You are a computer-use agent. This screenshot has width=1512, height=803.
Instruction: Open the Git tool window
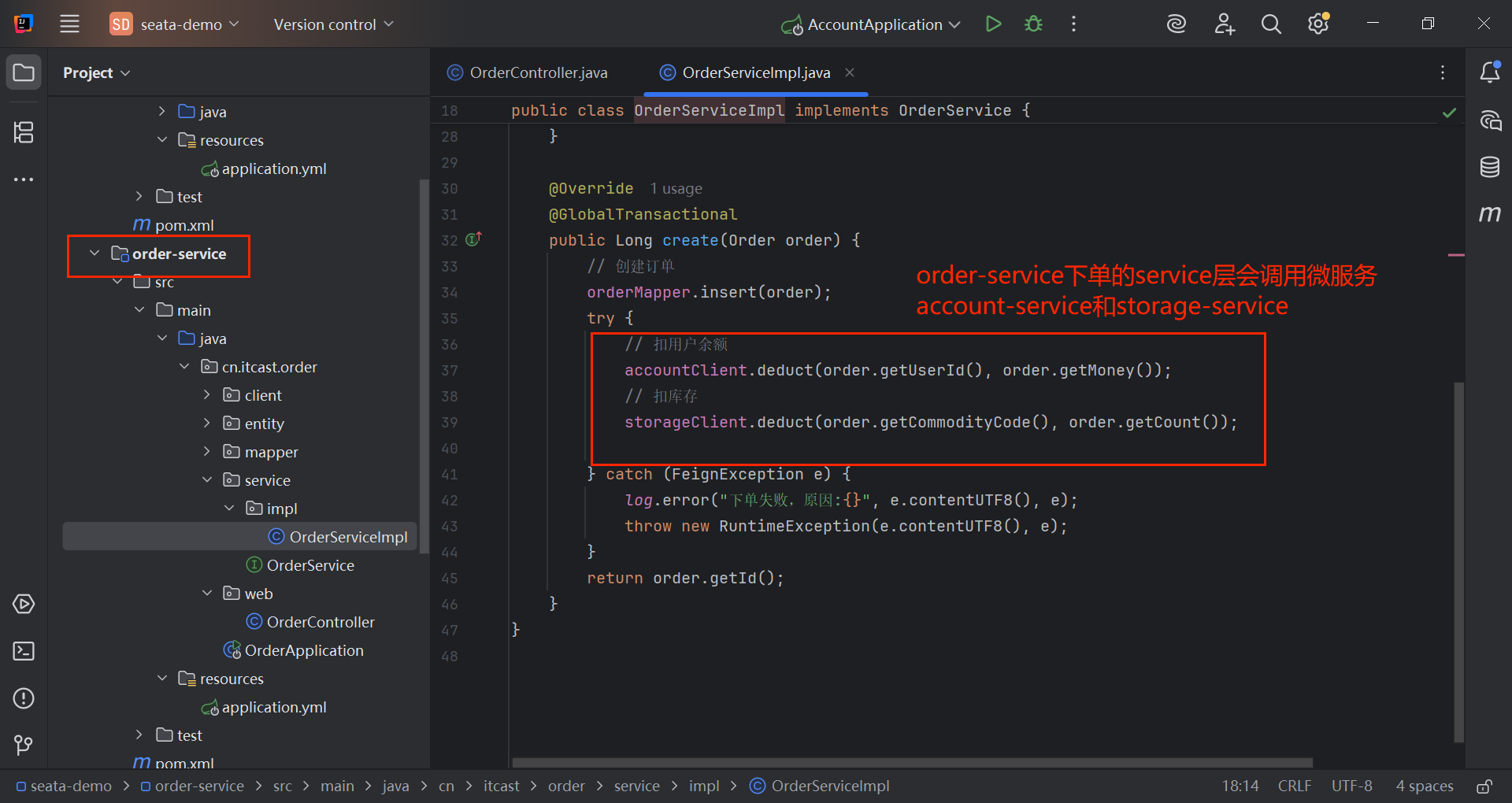24,745
